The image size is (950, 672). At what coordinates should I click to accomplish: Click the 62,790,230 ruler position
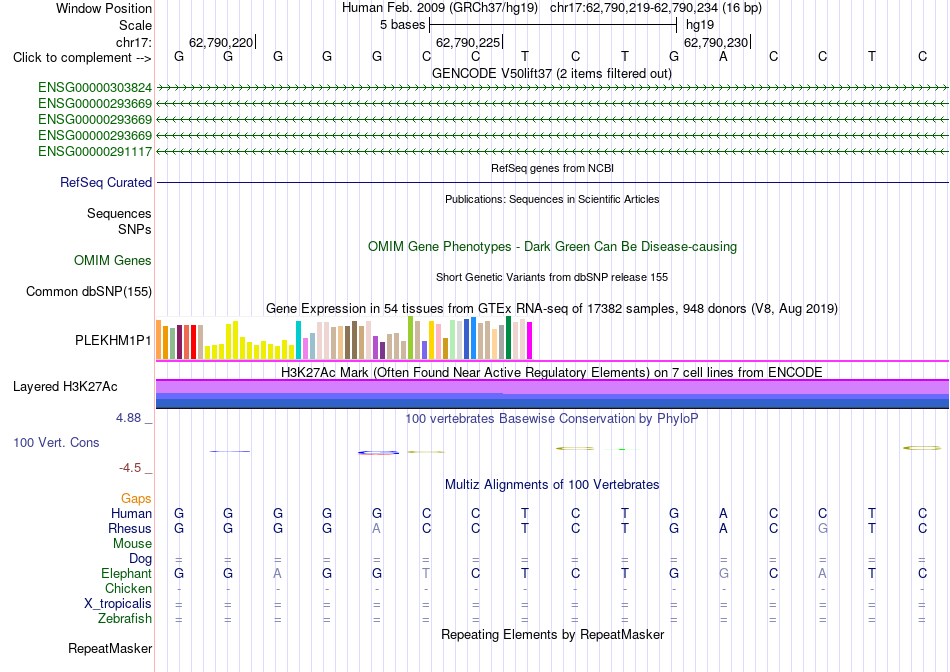[x=716, y=42]
